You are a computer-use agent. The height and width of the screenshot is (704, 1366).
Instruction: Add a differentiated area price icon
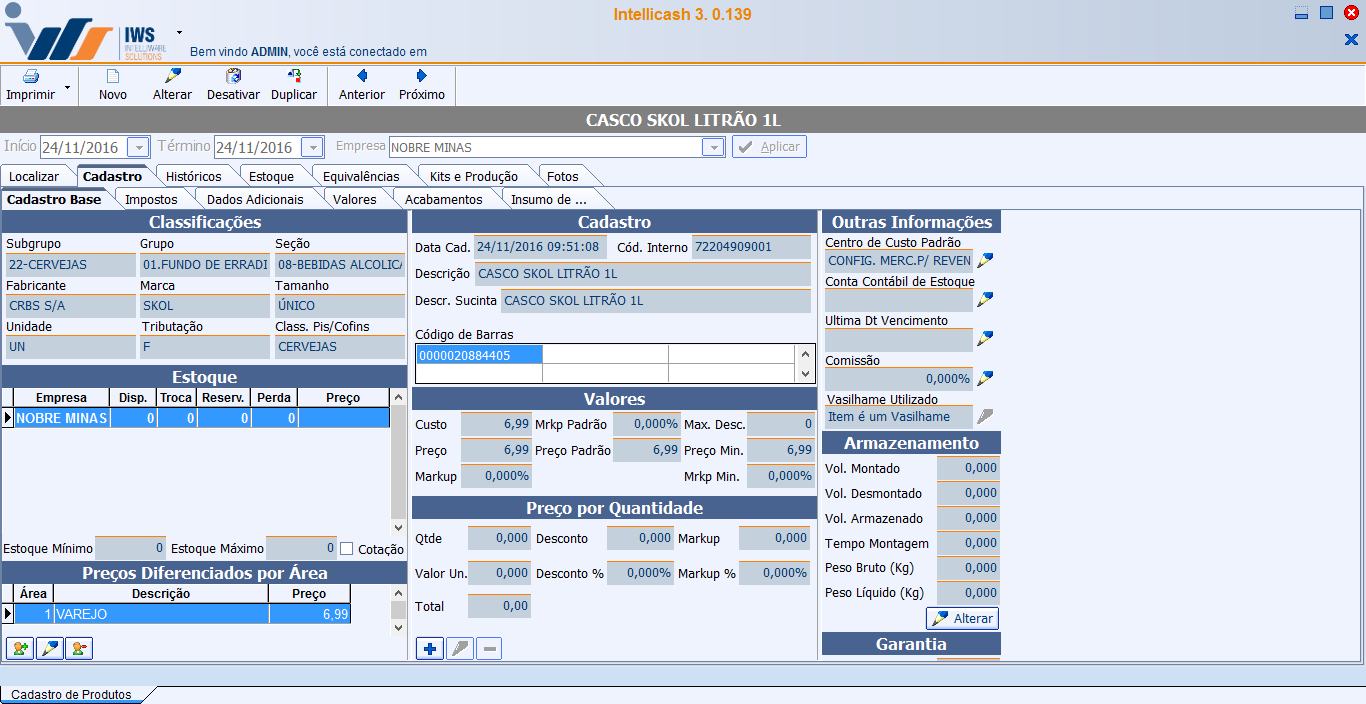[20, 648]
